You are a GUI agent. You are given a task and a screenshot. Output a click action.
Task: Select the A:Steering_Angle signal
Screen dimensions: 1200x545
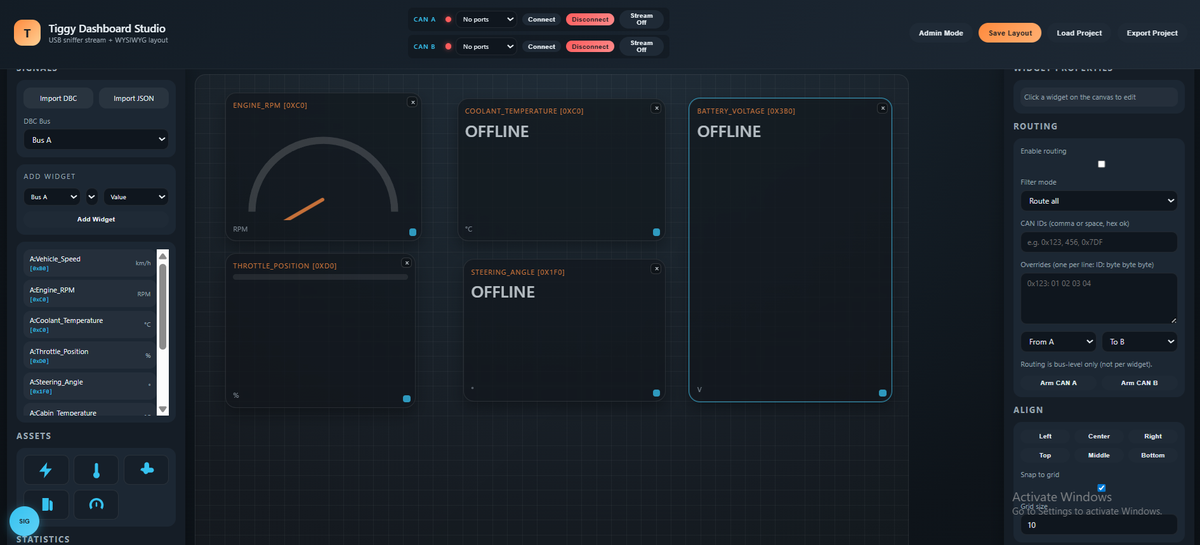tap(90, 387)
